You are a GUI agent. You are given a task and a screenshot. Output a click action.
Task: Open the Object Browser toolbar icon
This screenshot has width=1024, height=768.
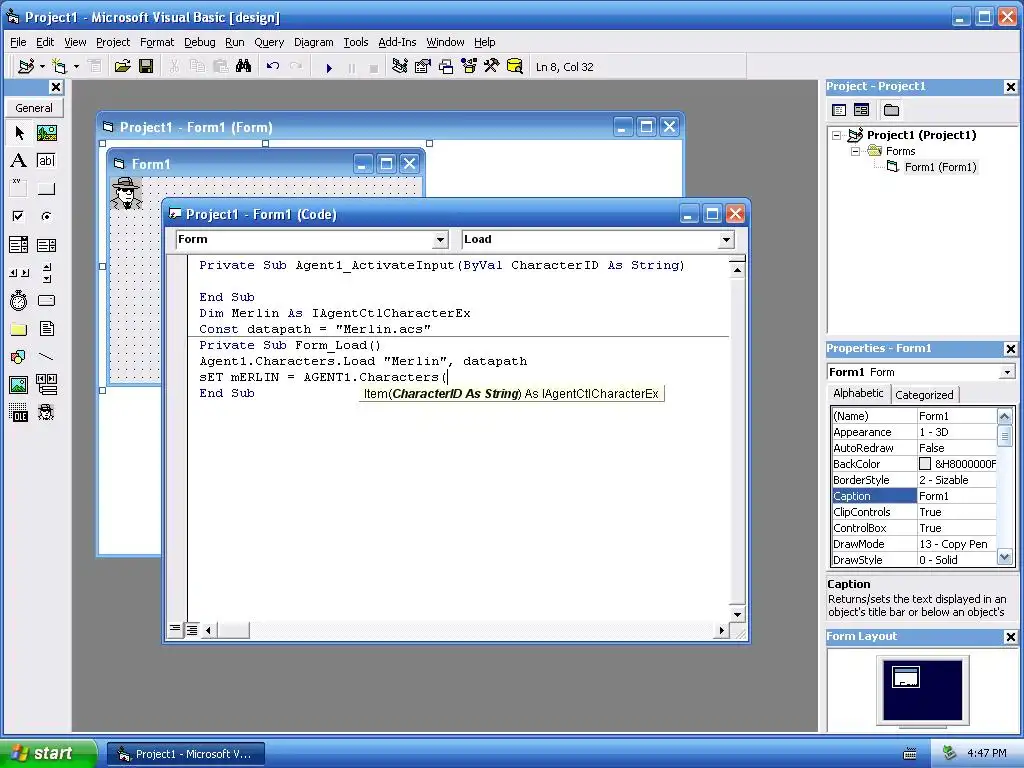(x=469, y=67)
